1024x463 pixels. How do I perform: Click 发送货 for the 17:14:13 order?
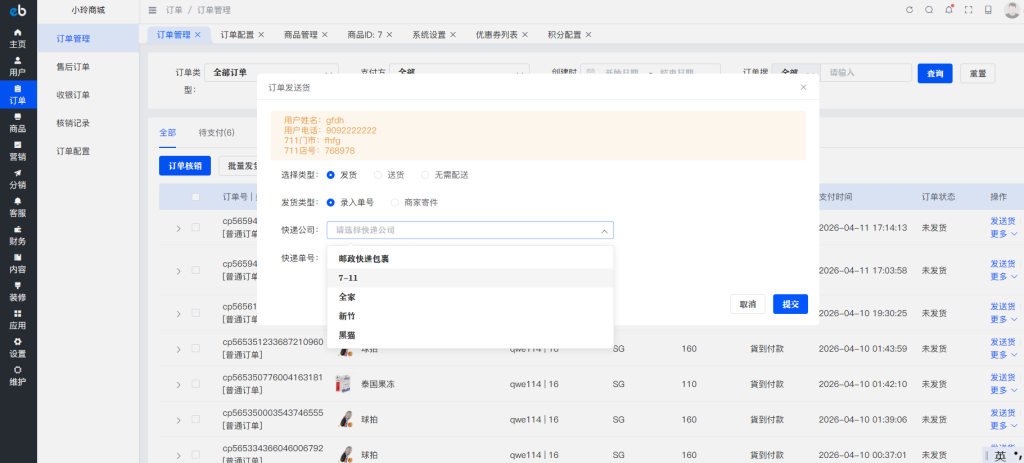[x=1002, y=221]
